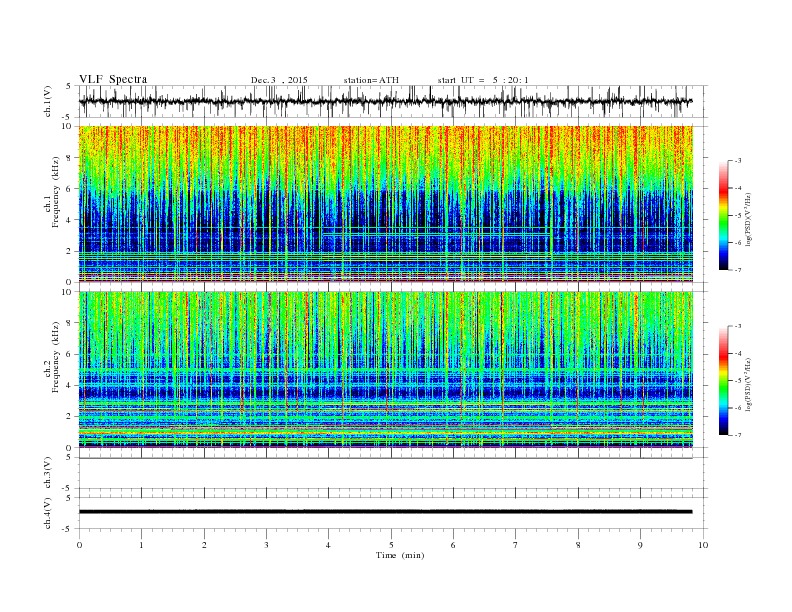Click the ch.1 waveform trace panel
Viewport: 792px width, 612px height.
click(392, 101)
